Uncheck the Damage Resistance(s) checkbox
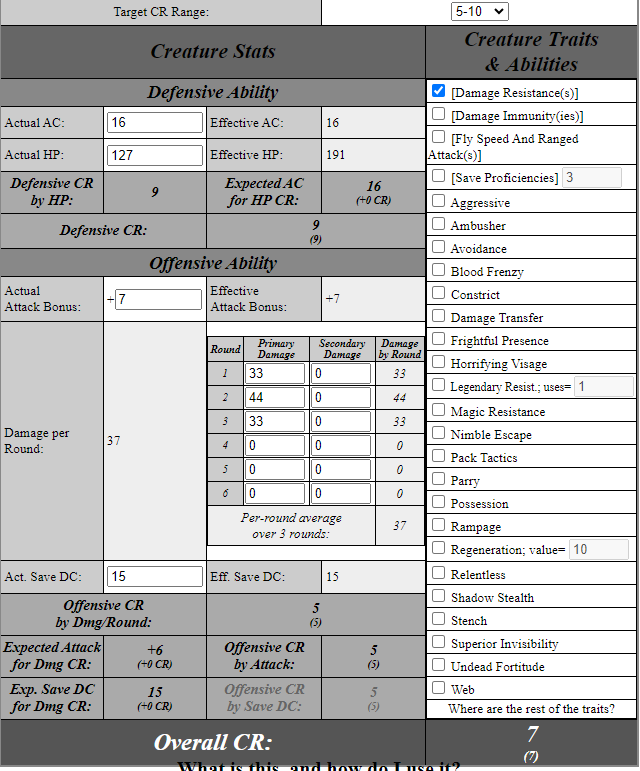Screen dimensions: 640x771 438,91
